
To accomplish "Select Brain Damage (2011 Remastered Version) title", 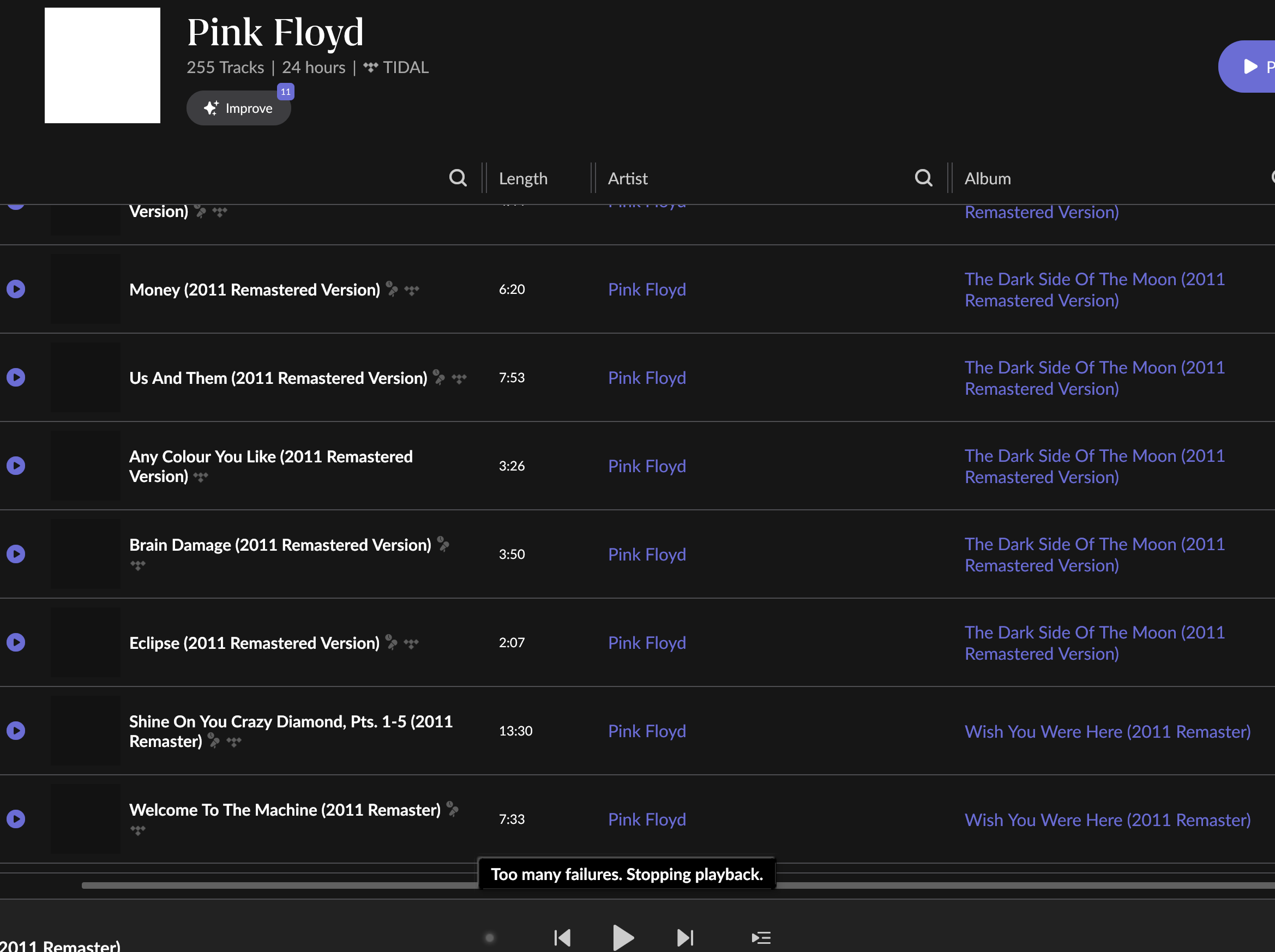I will click(x=280, y=545).
